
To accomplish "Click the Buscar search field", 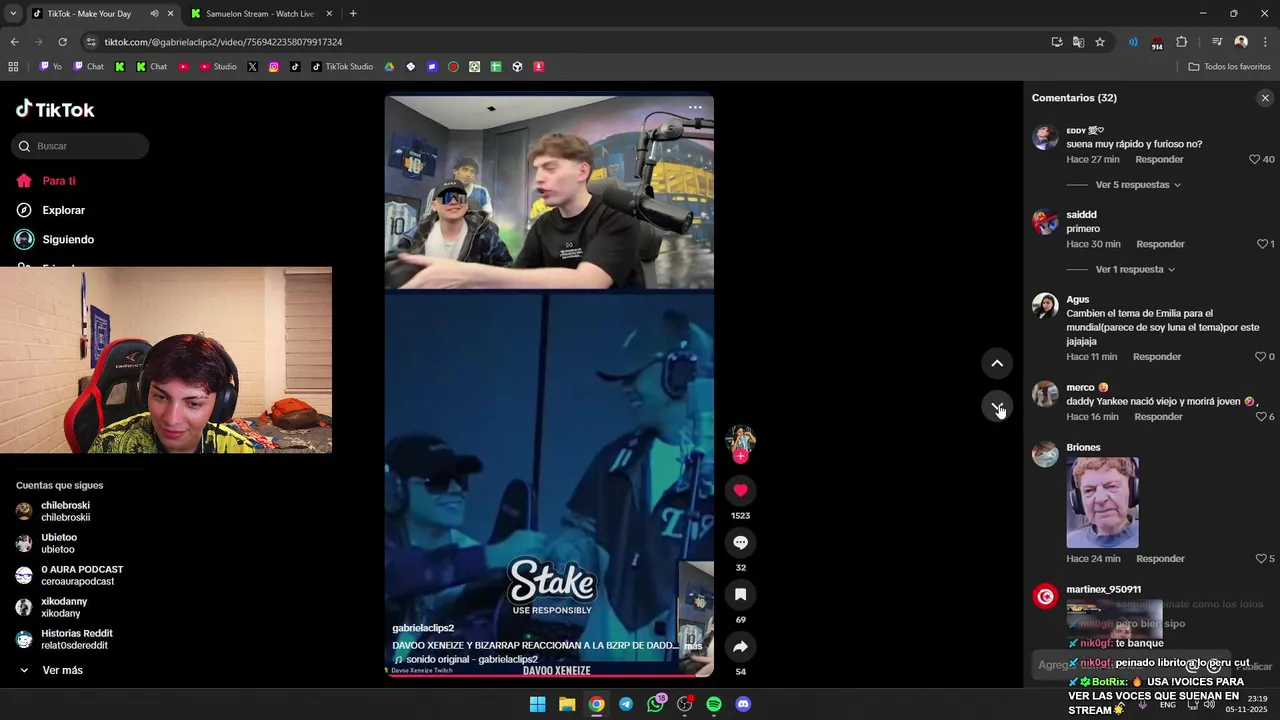I will point(80,146).
